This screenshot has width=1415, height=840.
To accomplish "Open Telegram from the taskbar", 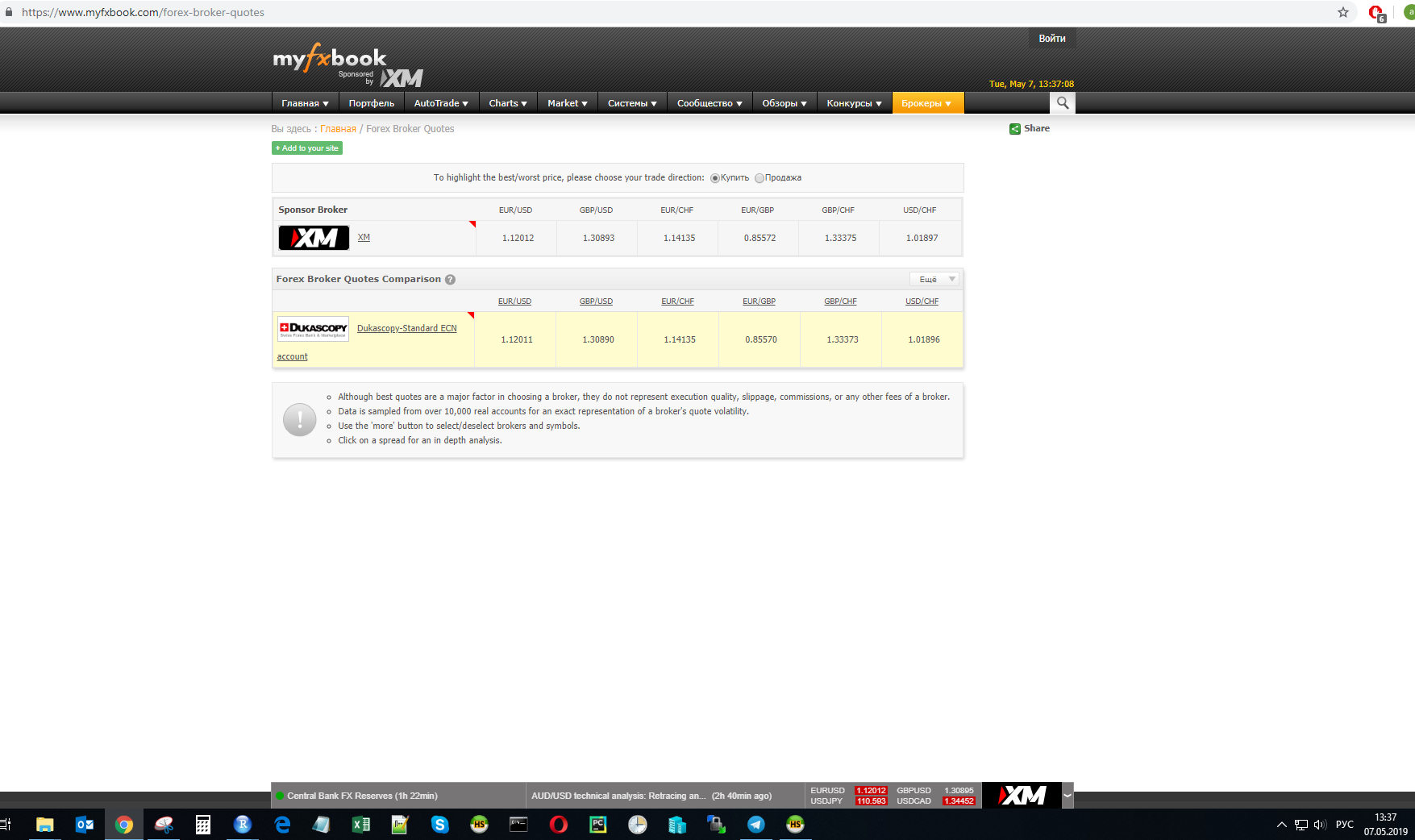I will tap(755, 825).
